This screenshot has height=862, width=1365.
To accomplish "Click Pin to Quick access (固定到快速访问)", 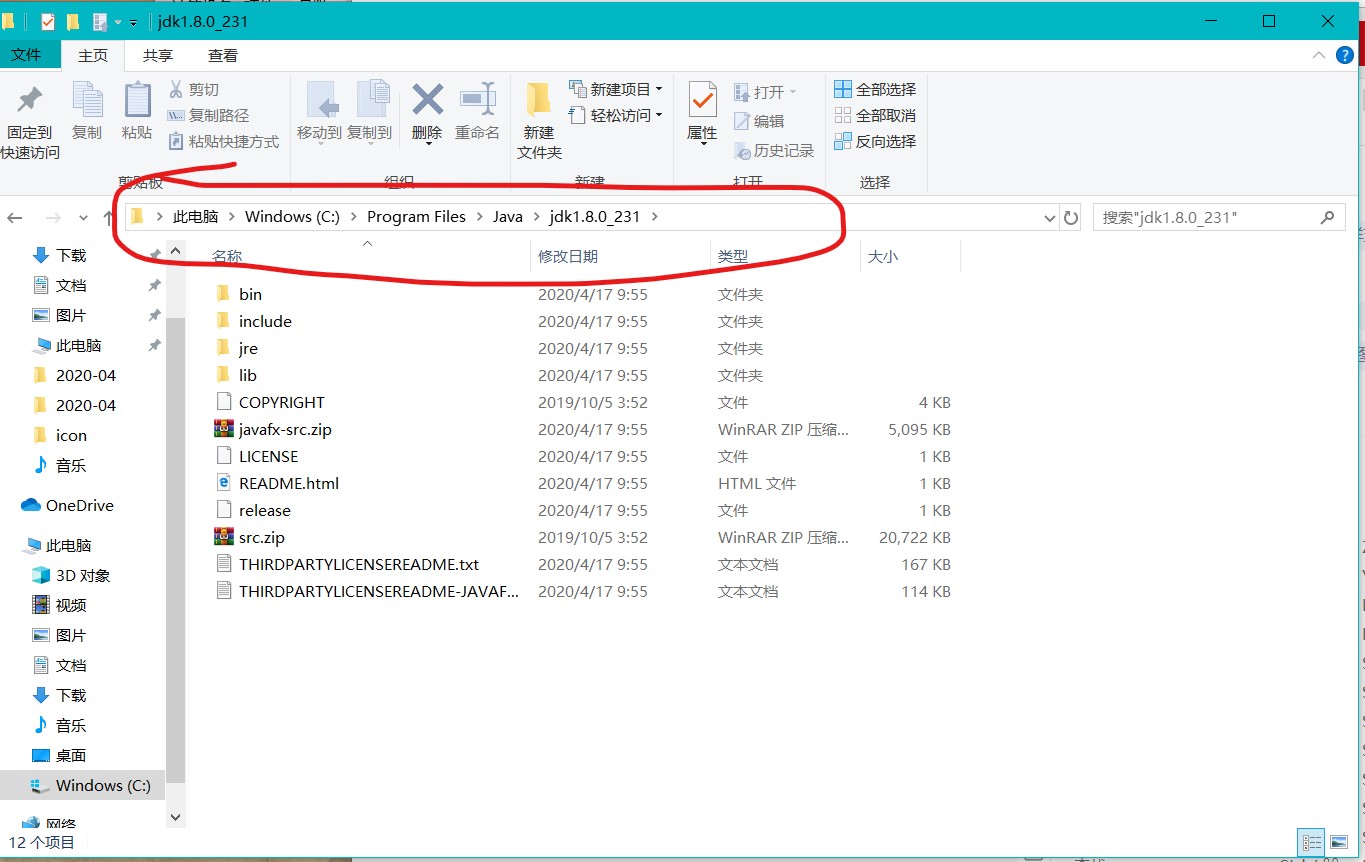I will 30,122.
